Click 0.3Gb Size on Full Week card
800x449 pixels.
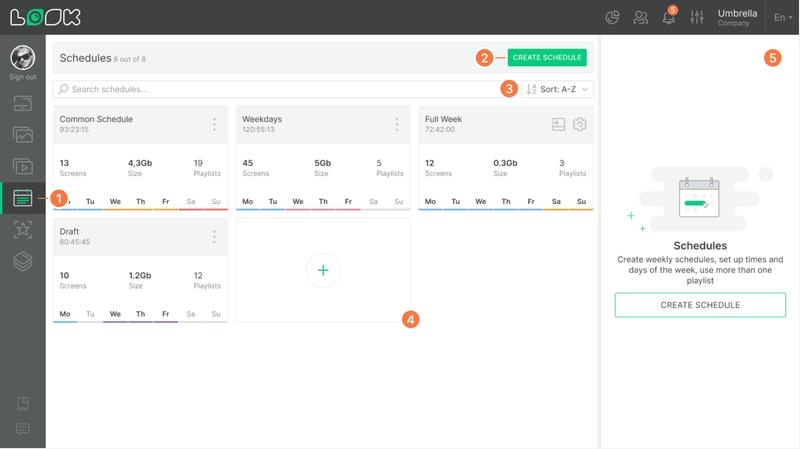pyautogui.click(x=505, y=168)
